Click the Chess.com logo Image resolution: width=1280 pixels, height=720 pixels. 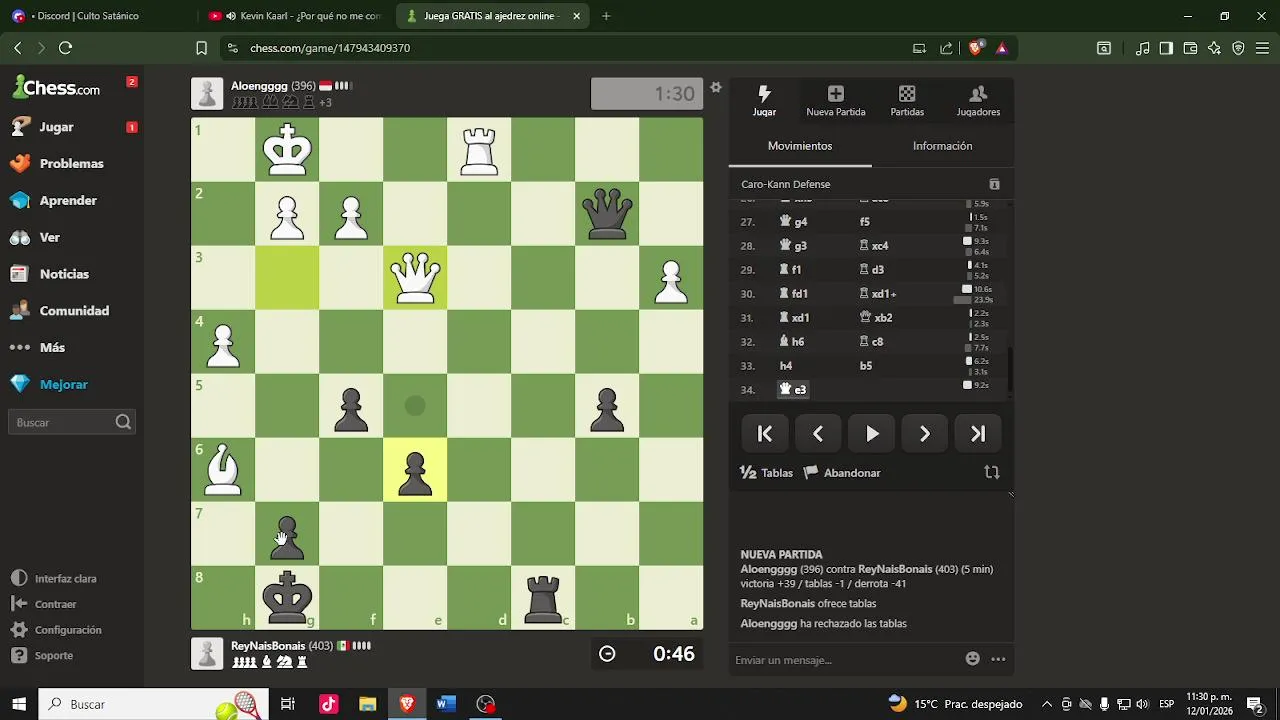click(56, 88)
